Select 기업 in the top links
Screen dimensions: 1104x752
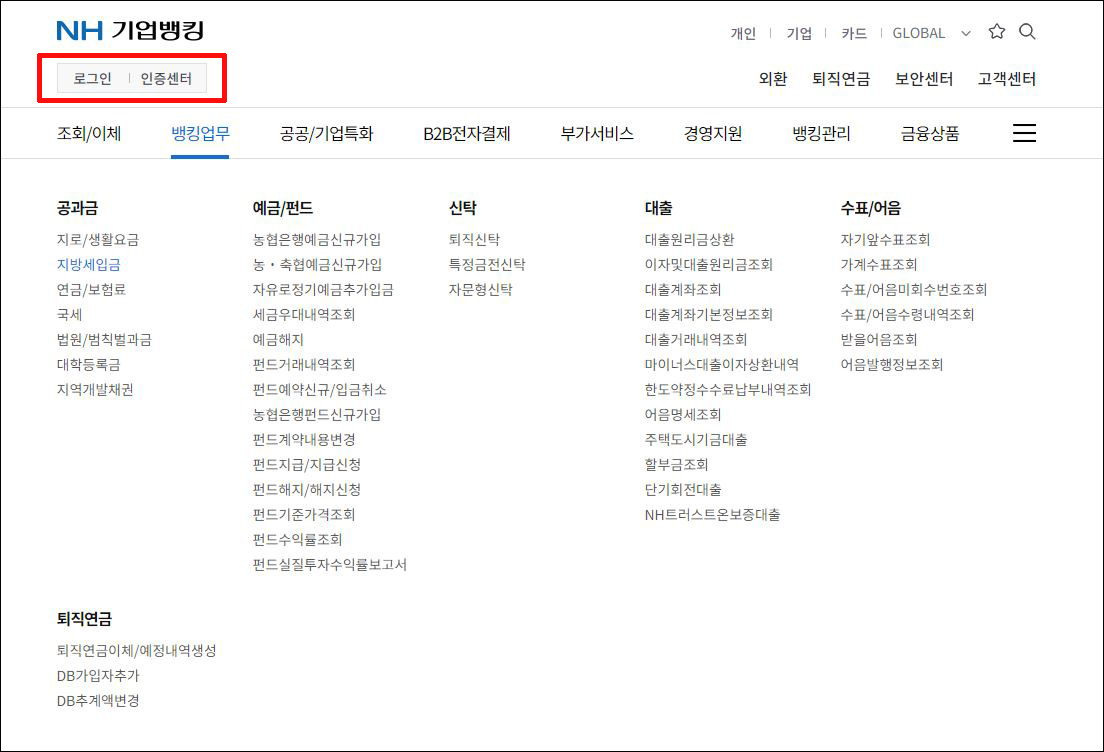point(799,33)
